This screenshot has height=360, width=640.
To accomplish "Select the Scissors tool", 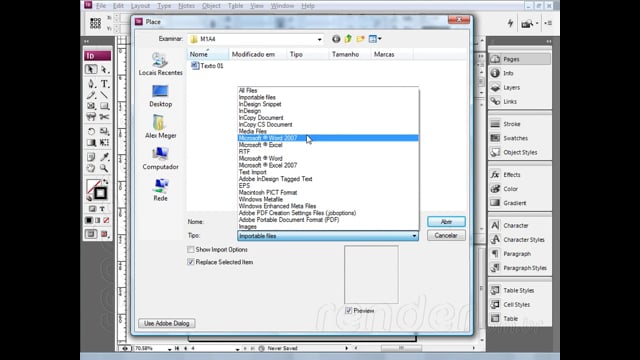I will 104,117.
